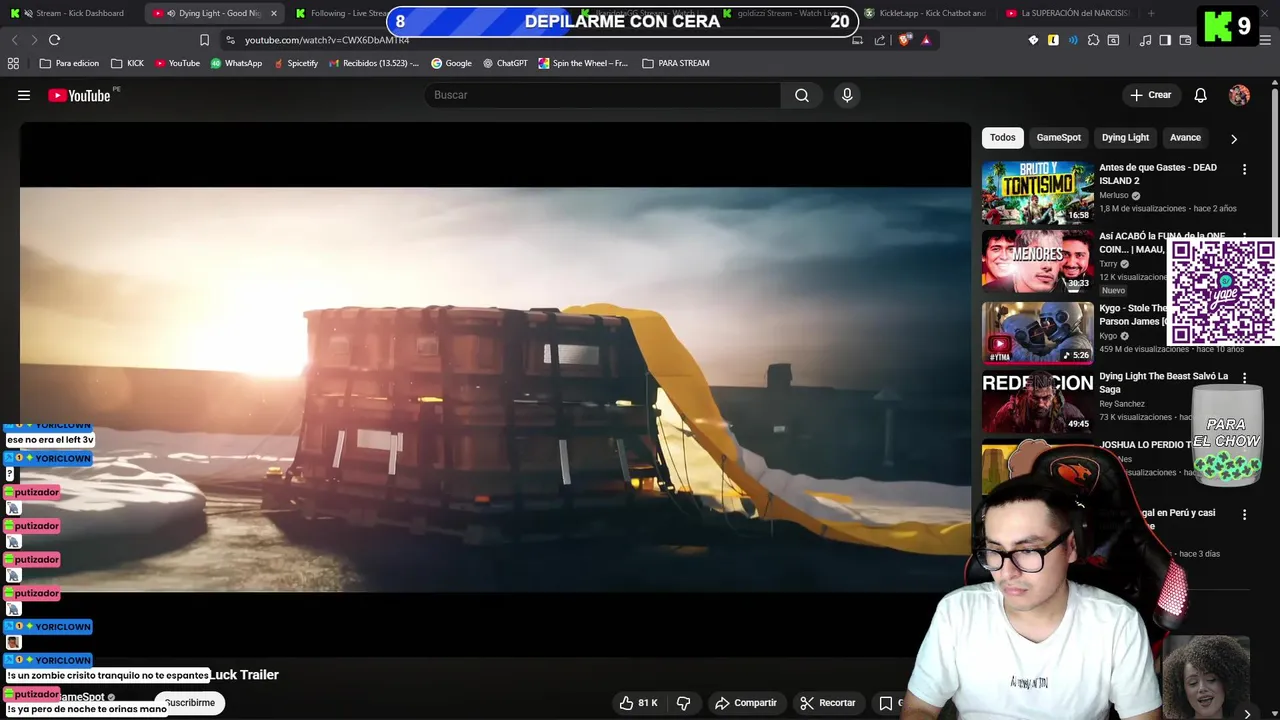Click the Merluso channel name
1280x720 pixels.
pos(1114,195)
